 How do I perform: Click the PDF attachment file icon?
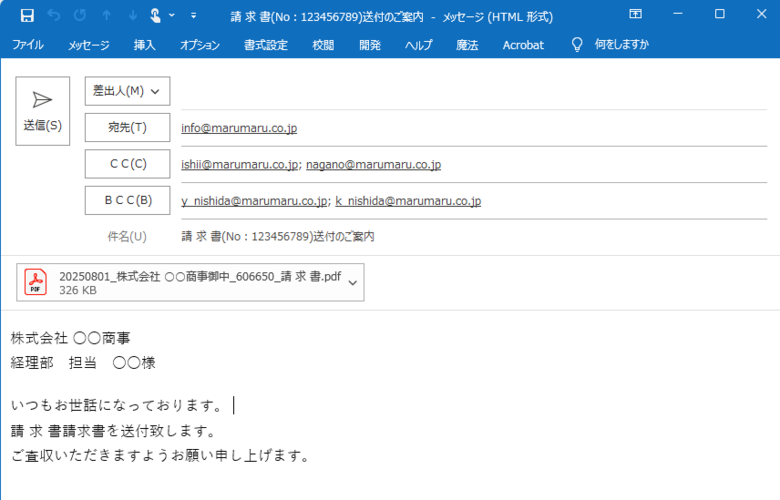[x=36, y=282]
